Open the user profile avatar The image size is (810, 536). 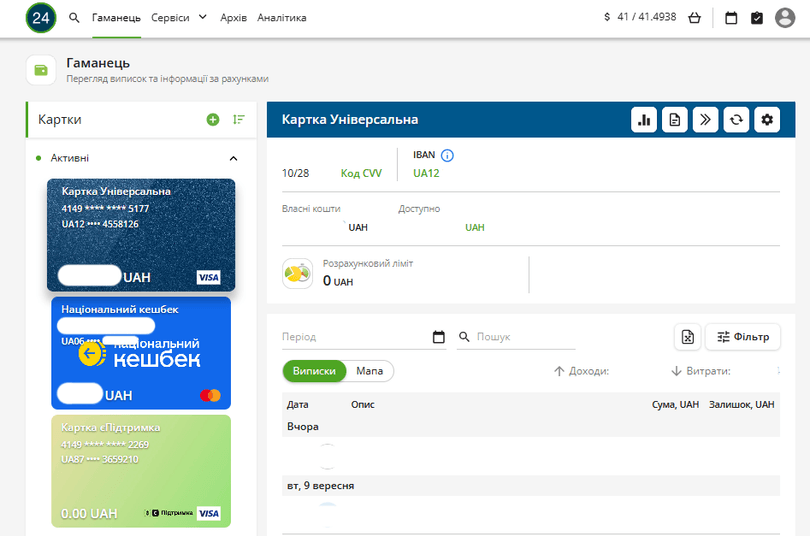point(785,18)
